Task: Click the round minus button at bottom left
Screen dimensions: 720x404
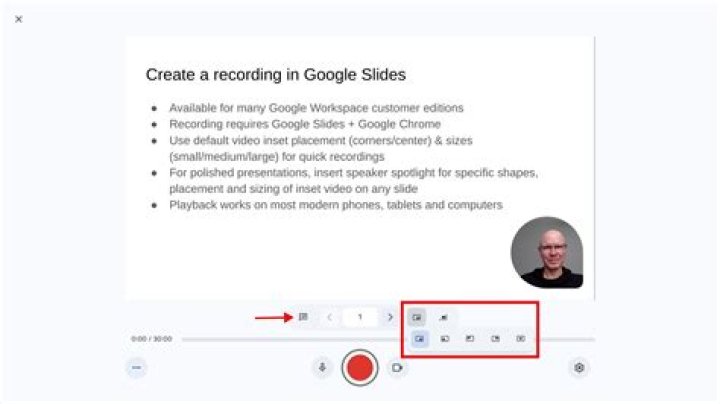Action: click(x=137, y=368)
